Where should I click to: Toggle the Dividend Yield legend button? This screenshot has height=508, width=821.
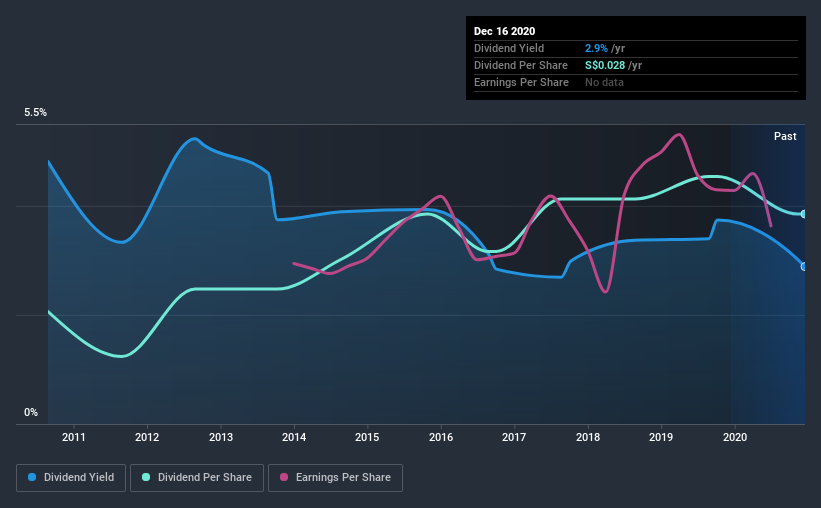(x=71, y=478)
